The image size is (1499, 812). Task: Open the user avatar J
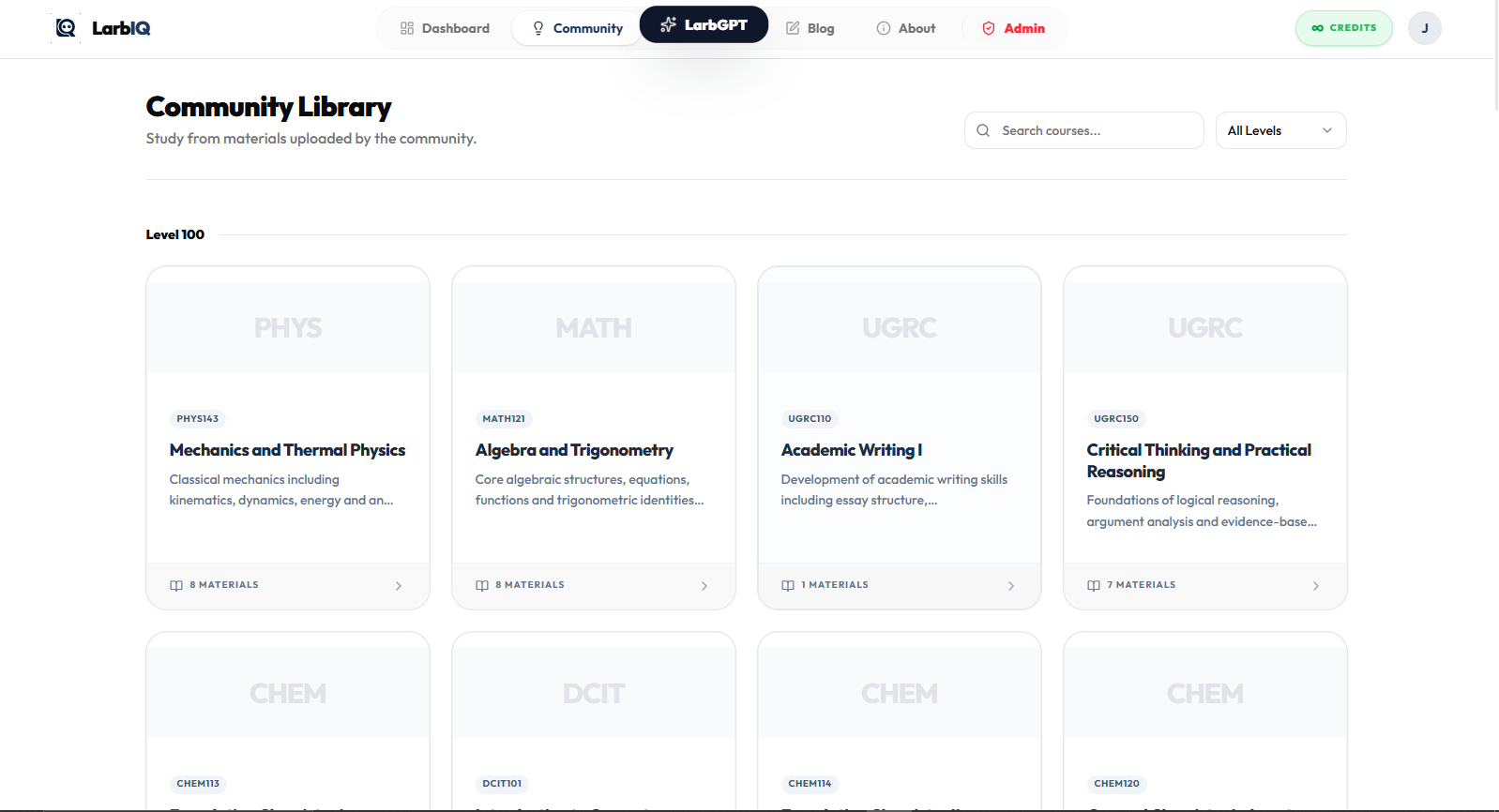tap(1424, 28)
